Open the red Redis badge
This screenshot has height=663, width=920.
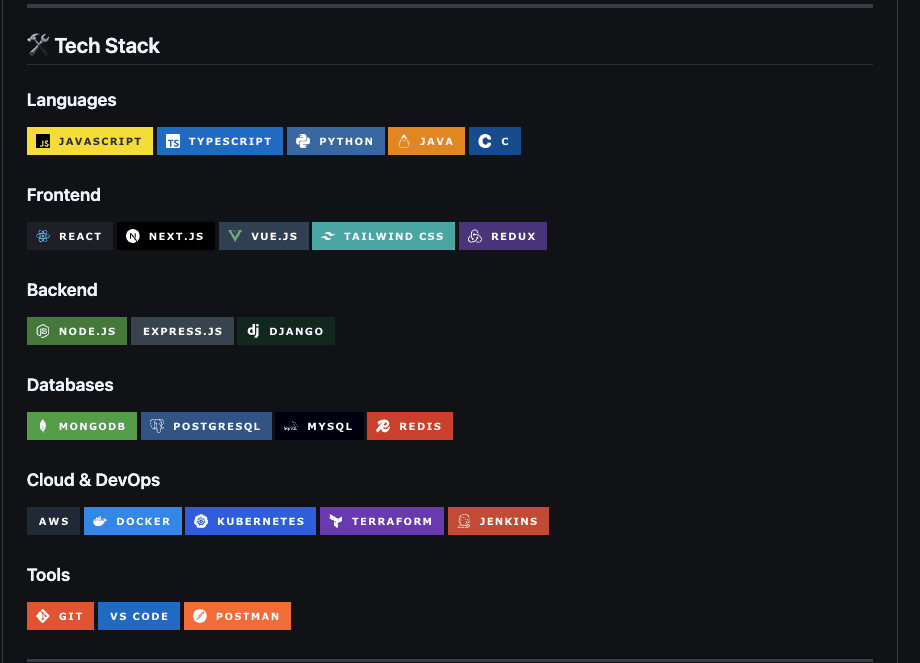pos(410,426)
